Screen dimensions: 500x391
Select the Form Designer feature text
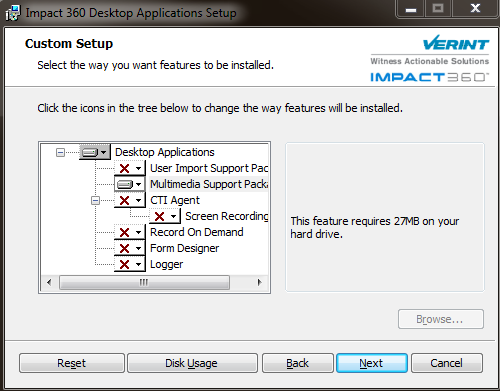pos(185,248)
